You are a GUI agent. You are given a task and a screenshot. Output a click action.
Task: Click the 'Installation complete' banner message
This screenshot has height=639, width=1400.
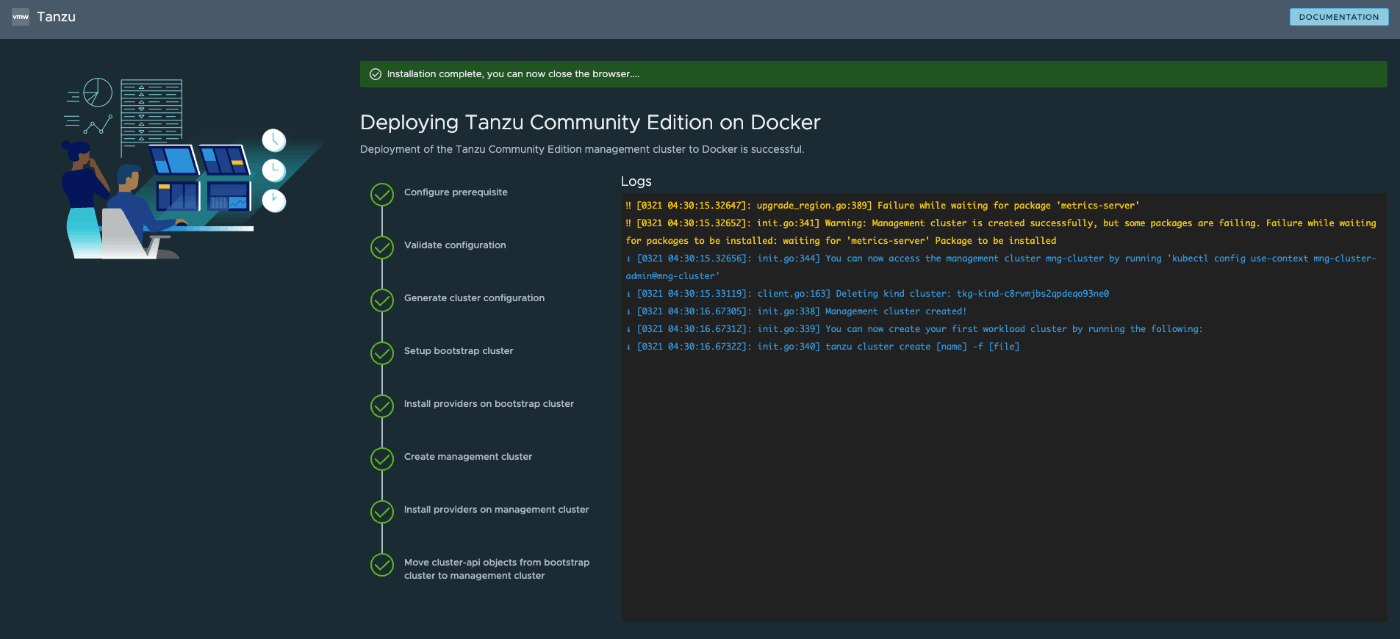[x=513, y=74]
